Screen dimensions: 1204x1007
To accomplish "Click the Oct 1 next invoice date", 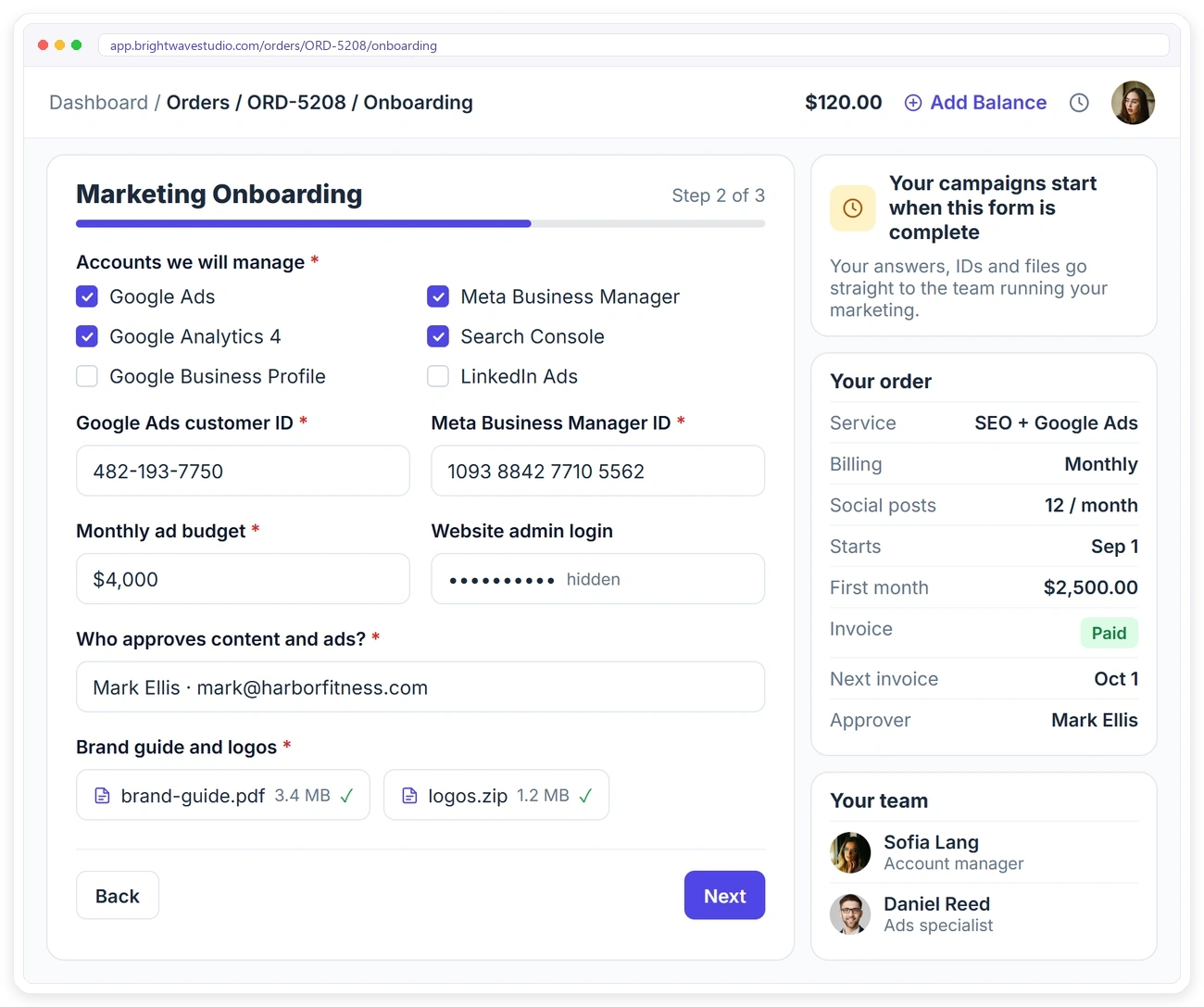I will pos(1116,679).
